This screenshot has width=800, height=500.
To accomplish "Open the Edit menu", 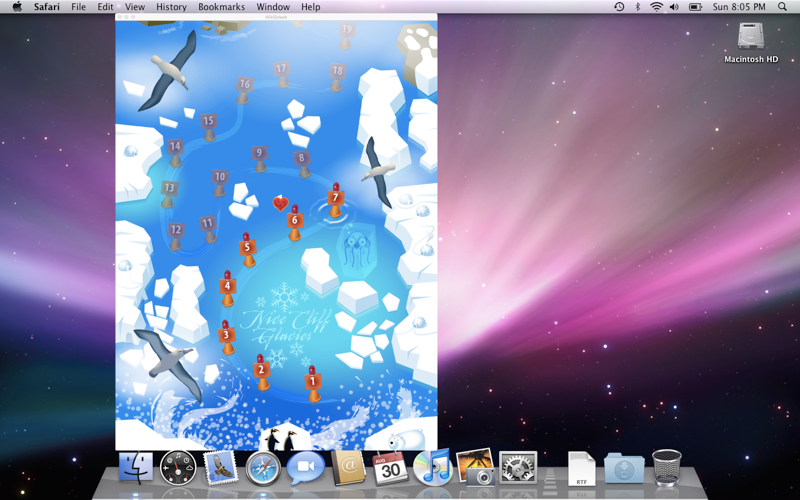I will point(105,7).
